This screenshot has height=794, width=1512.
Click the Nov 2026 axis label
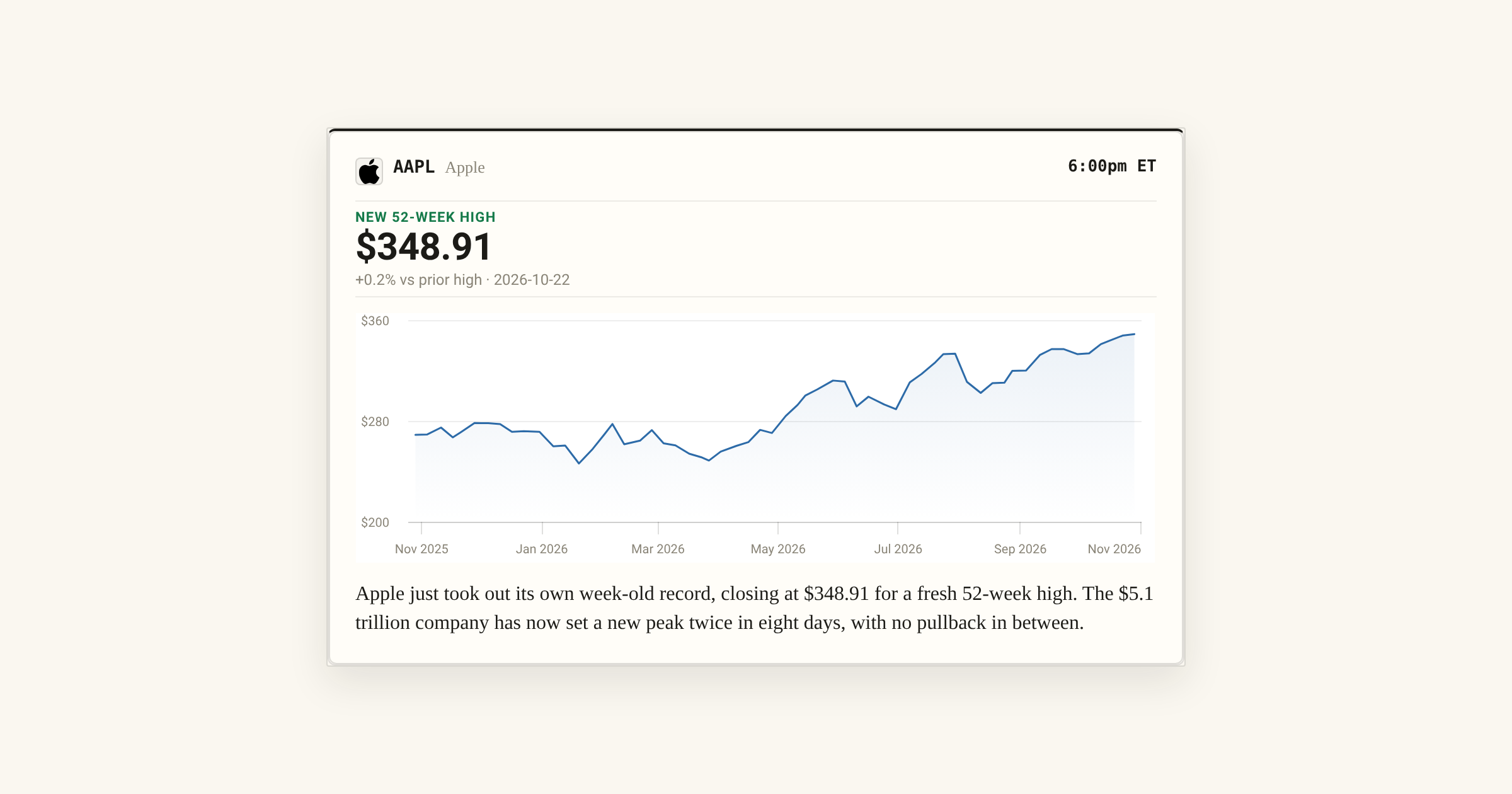[x=1114, y=549]
